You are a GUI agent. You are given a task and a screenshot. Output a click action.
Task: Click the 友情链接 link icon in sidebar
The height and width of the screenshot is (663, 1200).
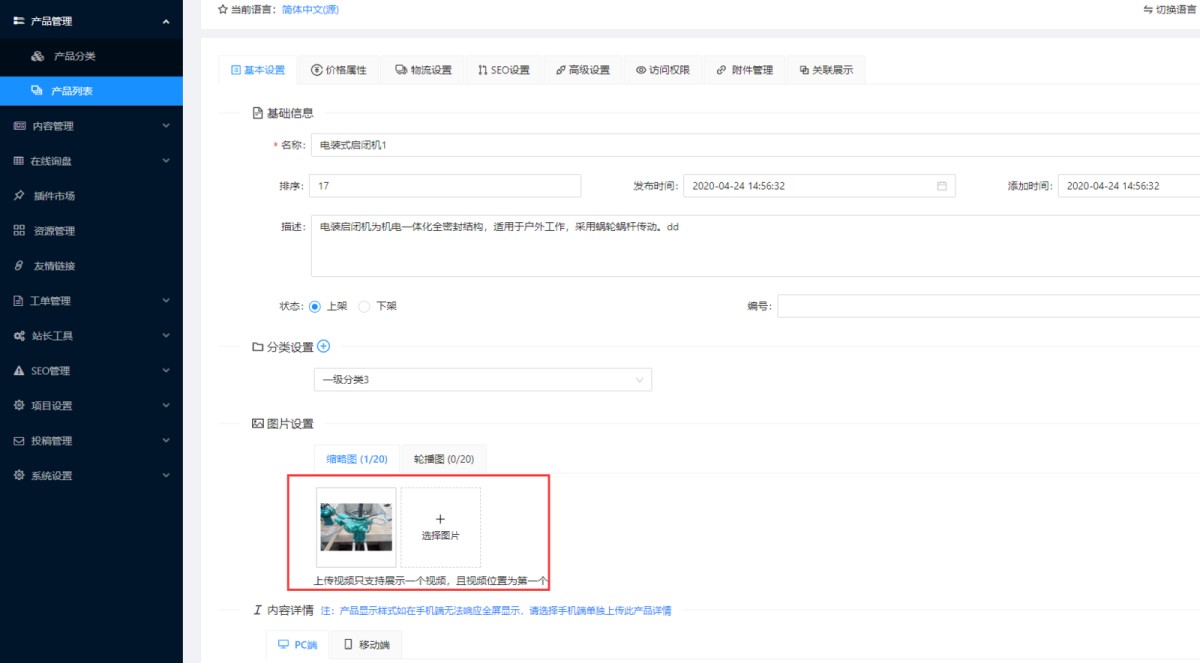tap(19, 266)
